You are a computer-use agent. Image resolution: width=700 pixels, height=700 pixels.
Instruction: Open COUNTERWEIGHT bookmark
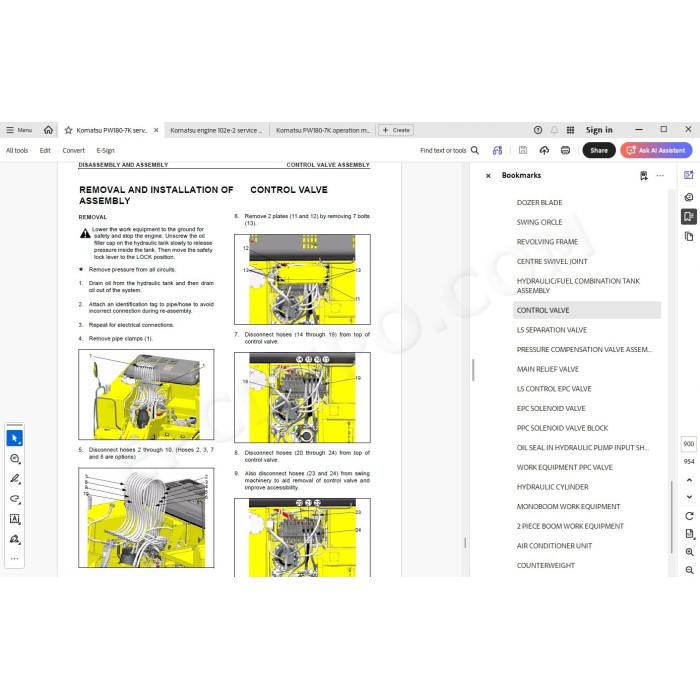pos(546,566)
